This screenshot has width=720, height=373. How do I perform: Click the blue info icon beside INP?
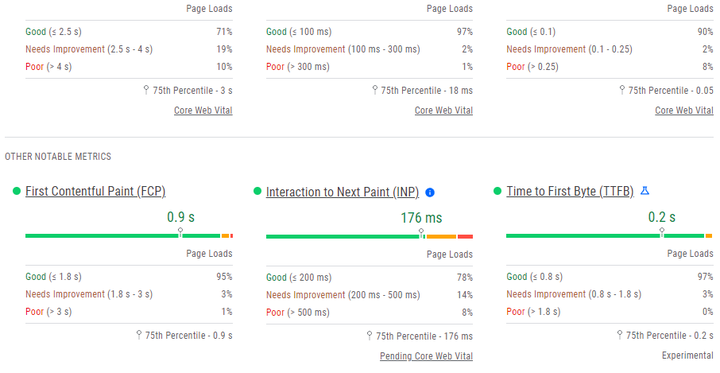click(430, 192)
